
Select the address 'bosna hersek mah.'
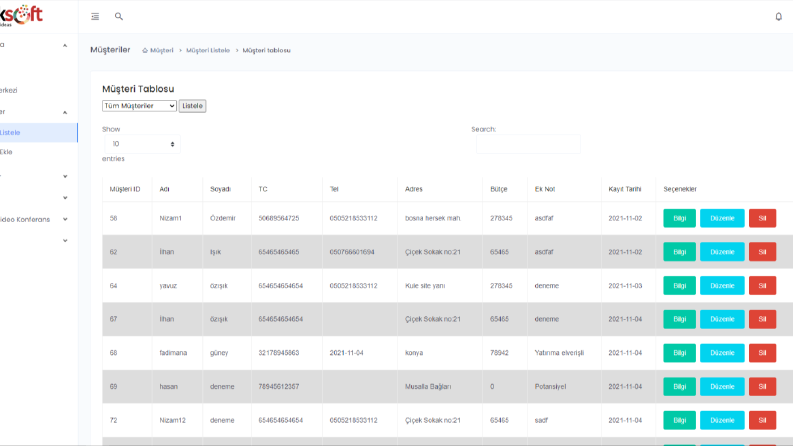433,218
